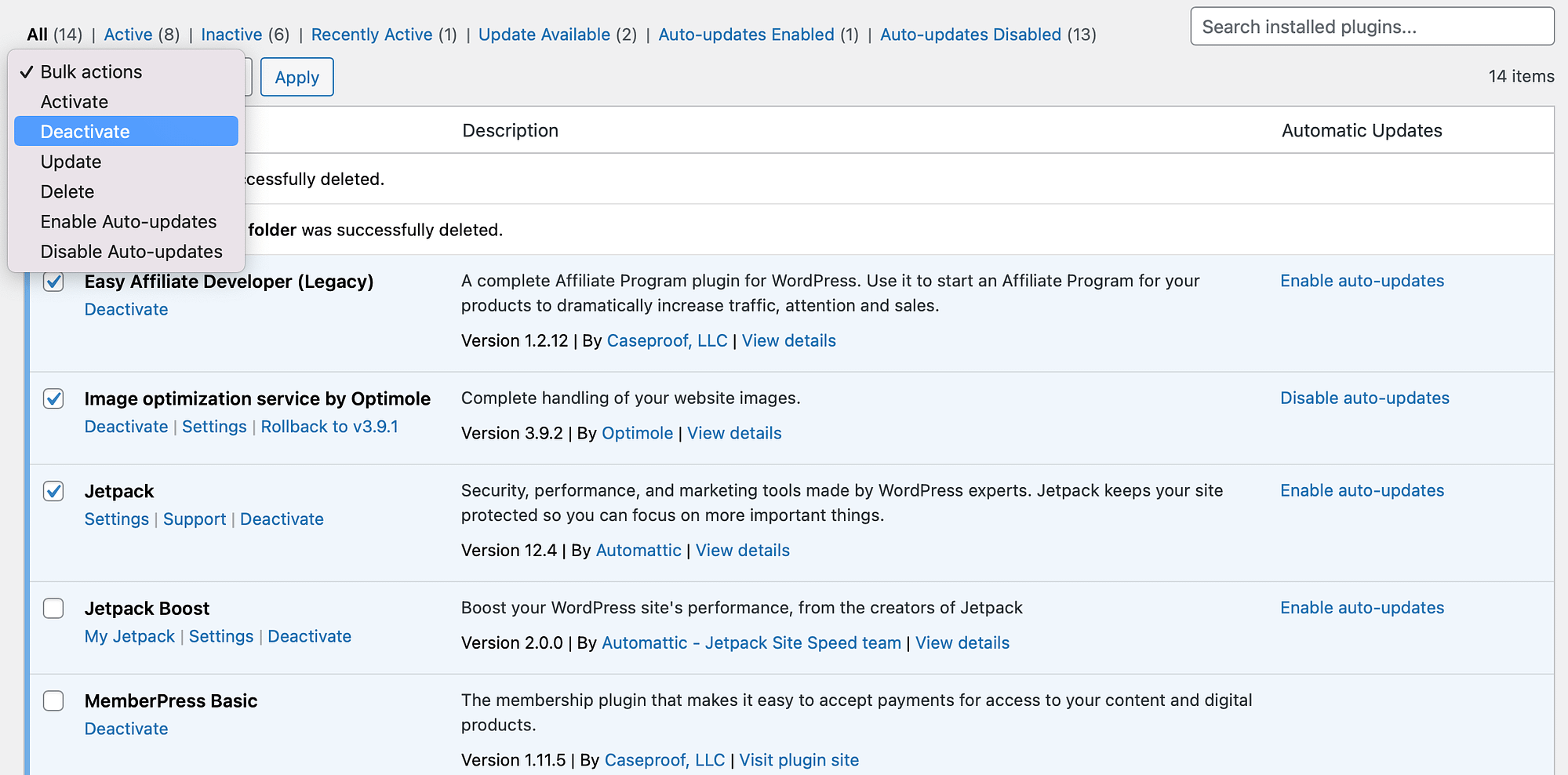This screenshot has width=1568, height=775.
Task: Click the Jetpack Boost plugin name
Action: click(x=147, y=609)
